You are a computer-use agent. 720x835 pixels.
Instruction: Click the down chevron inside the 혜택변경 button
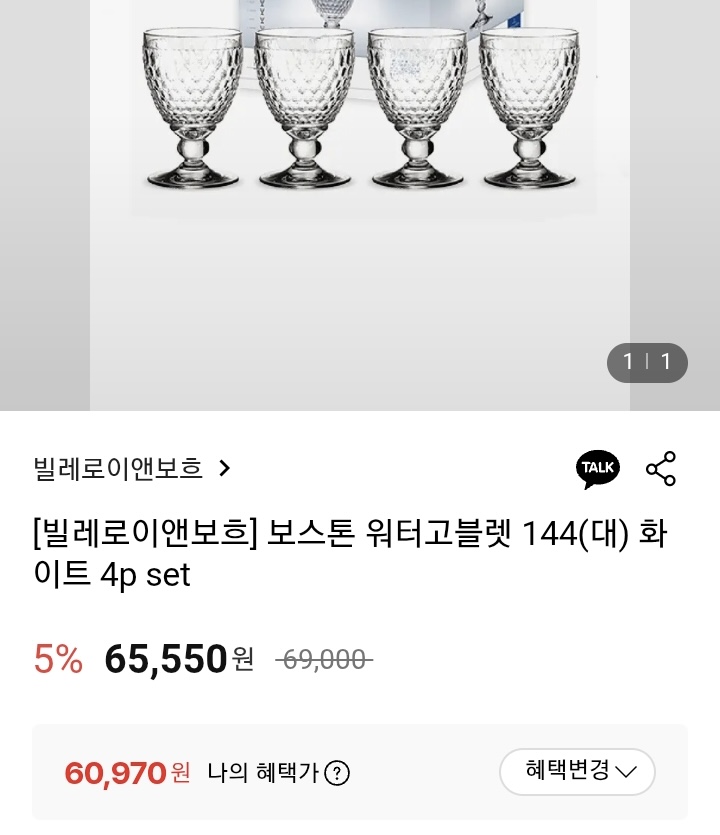(626, 772)
